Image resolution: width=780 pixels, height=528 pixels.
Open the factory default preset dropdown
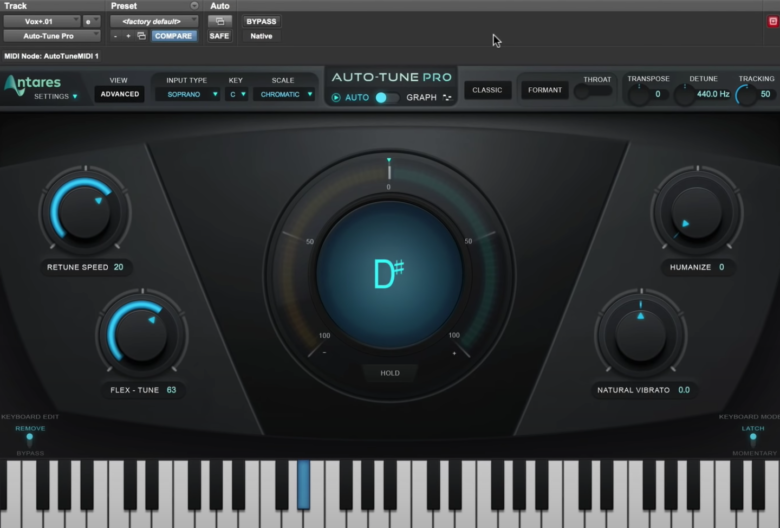(x=154, y=21)
